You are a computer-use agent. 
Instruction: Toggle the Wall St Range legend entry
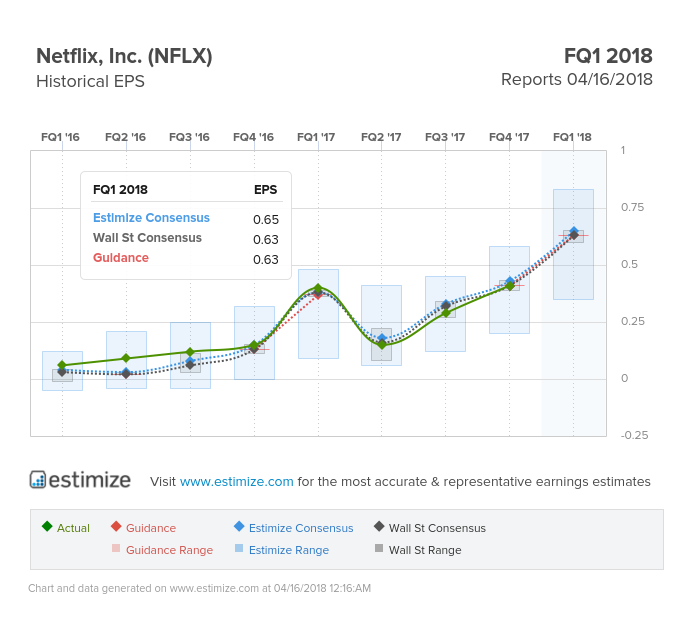(x=418, y=549)
